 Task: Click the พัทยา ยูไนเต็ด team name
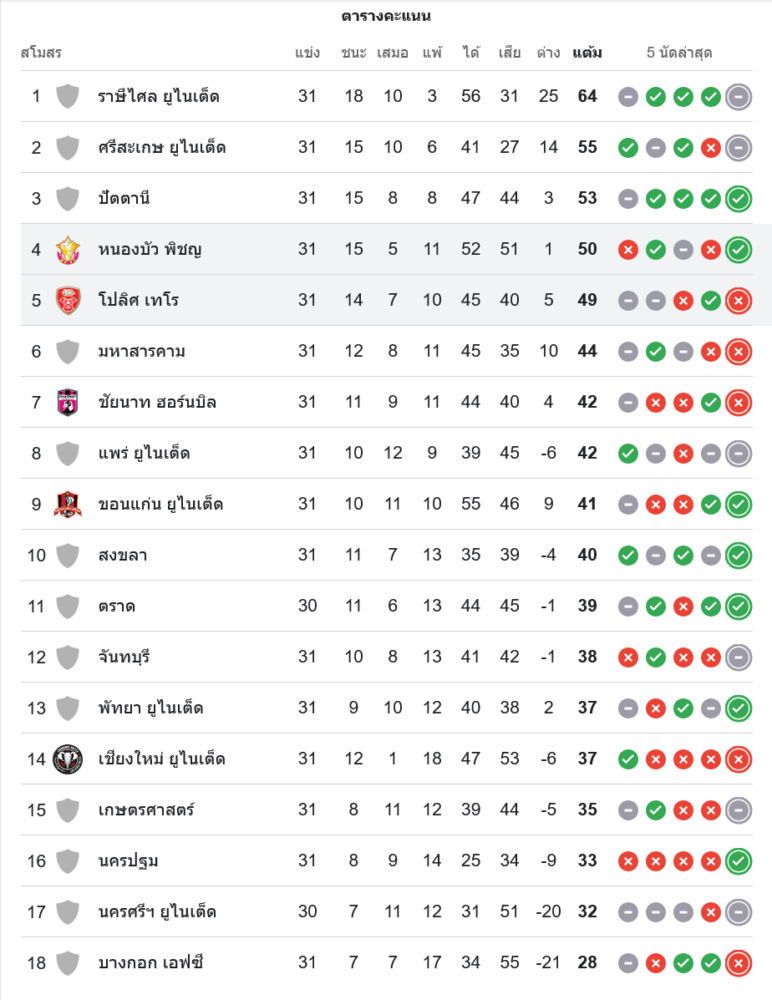(150, 708)
